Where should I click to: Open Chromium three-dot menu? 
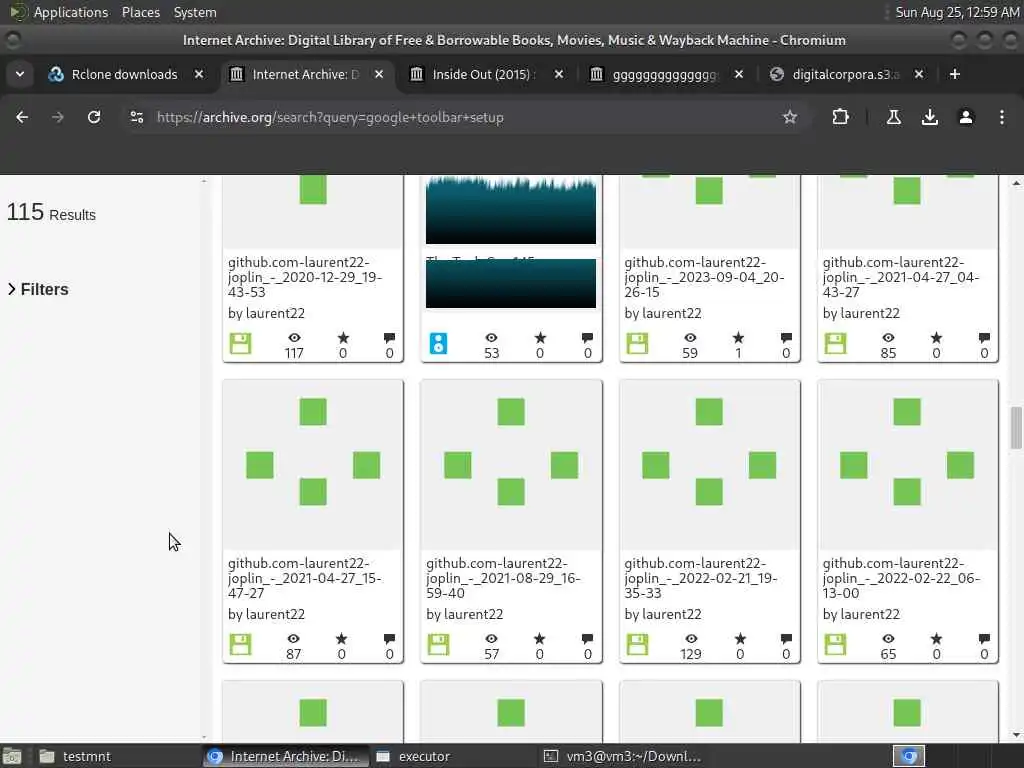pyautogui.click(x=1002, y=118)
